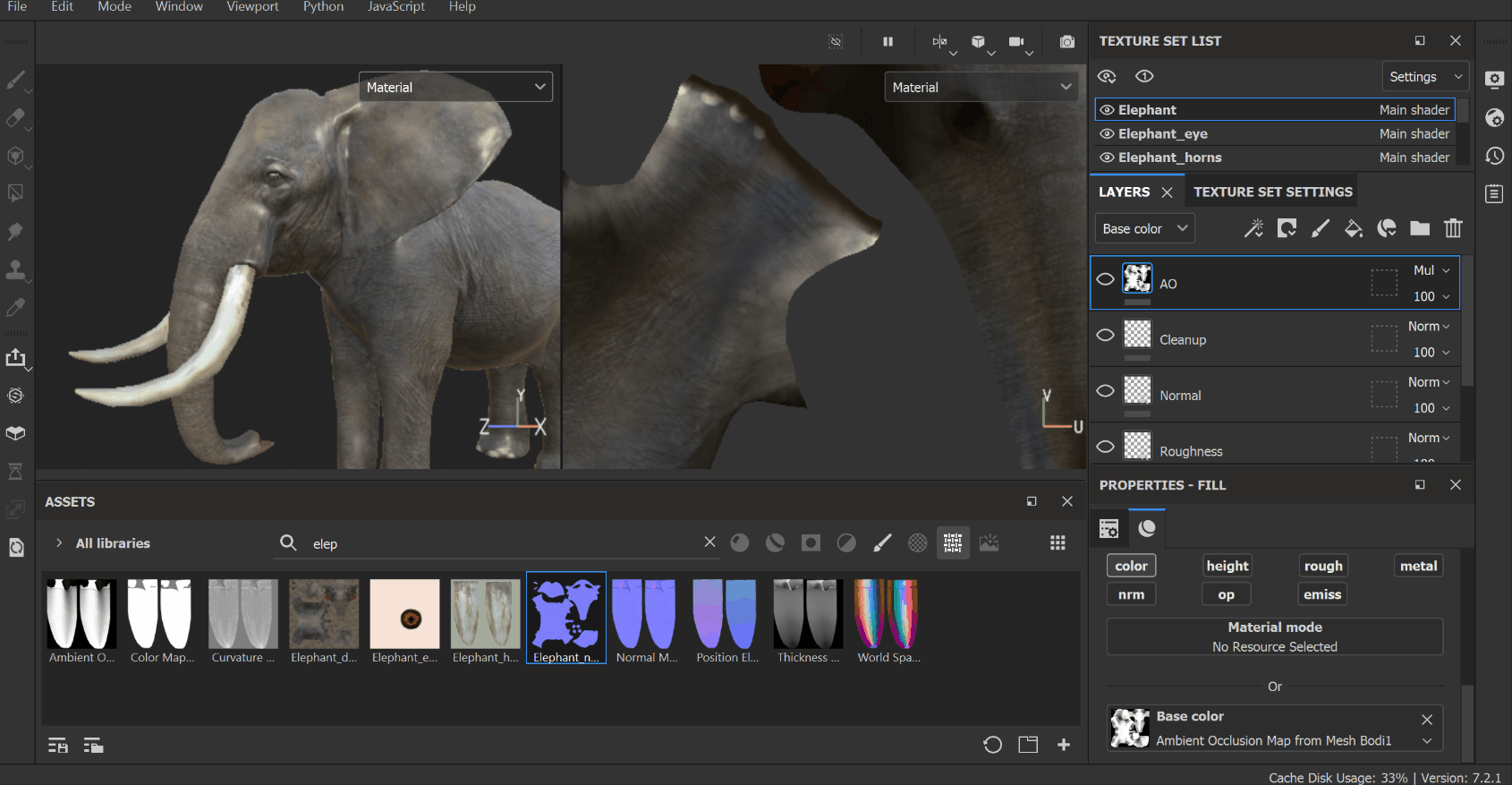Select the Clone stamp tool

pos(15,269)
